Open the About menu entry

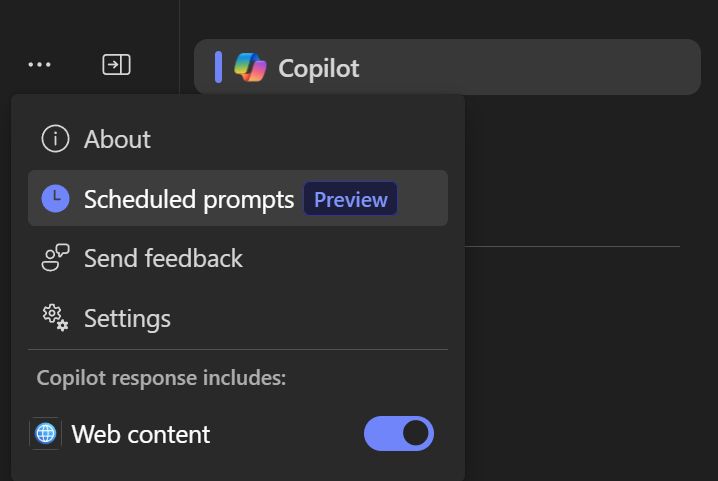(x=118, y=139)
